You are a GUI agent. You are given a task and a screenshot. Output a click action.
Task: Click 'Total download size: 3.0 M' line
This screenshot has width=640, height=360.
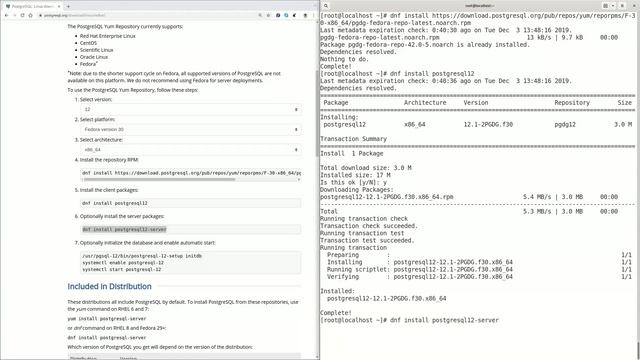coord(366,168)
